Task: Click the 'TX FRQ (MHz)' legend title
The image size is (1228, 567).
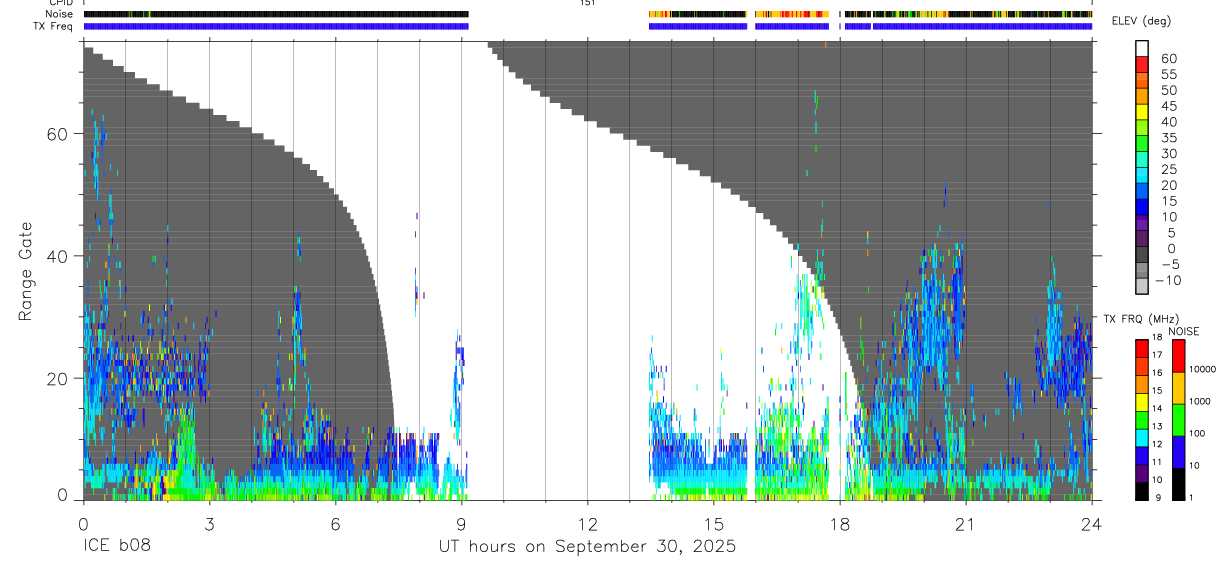Action: tap(1141, 319)
